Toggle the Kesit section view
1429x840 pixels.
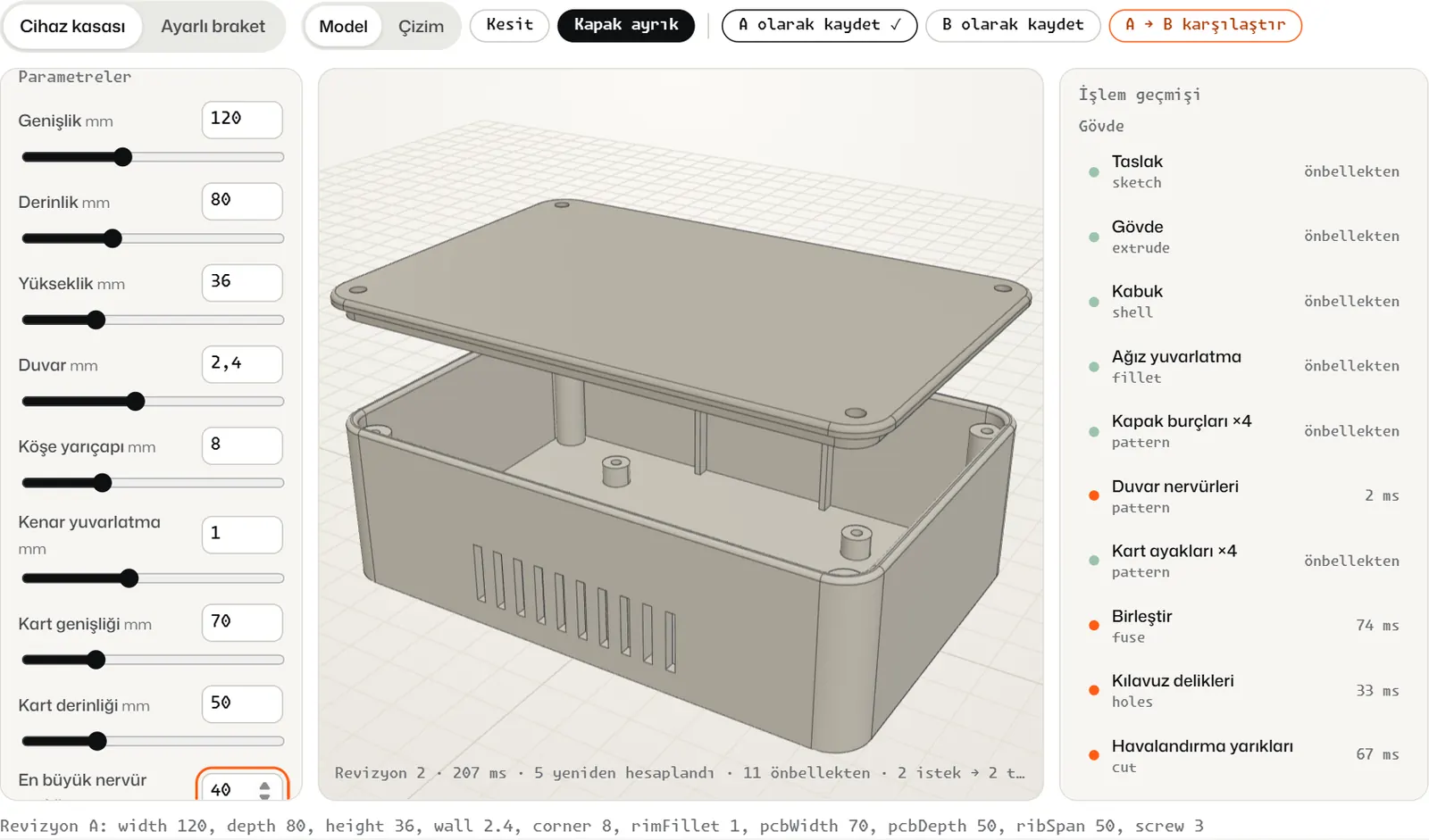click(509, 25)
